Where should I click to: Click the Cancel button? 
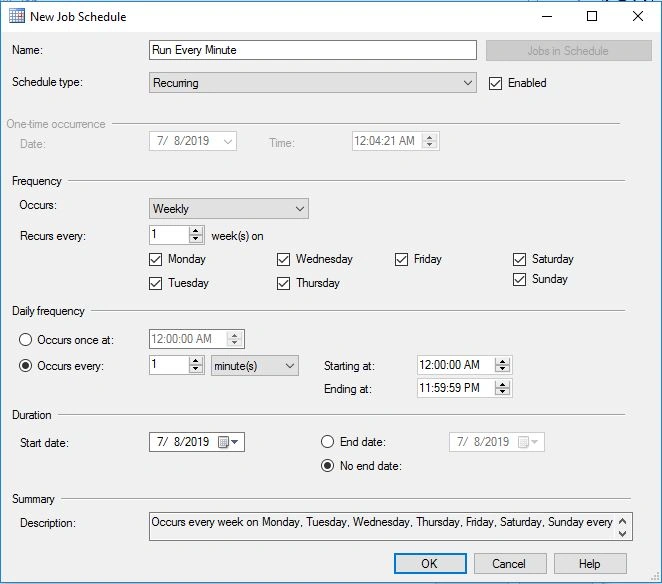point(510,564)
